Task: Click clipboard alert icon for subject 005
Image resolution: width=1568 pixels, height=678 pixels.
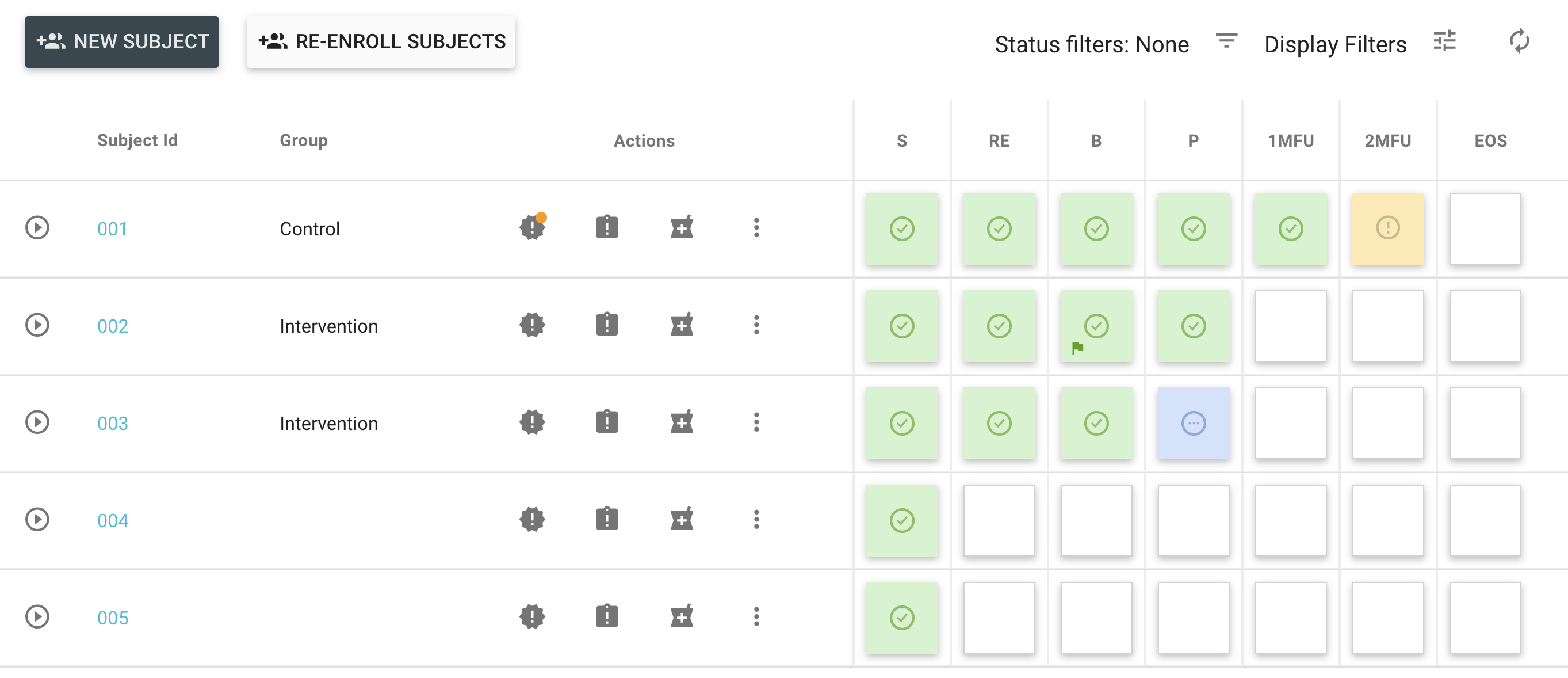Action: pyautogui.click(x=607, y=617)
